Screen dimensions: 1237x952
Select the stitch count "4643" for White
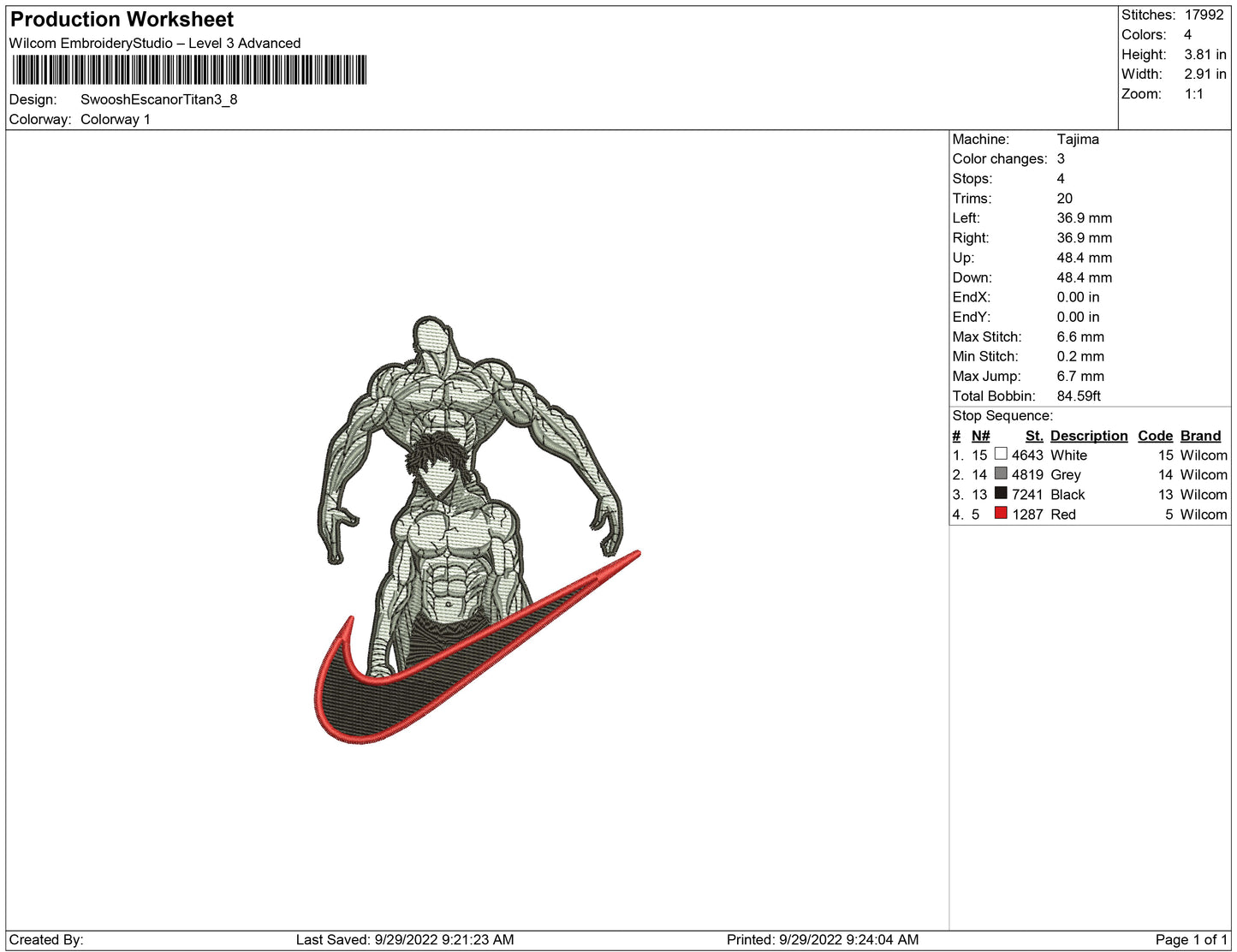pos(1027,455)
